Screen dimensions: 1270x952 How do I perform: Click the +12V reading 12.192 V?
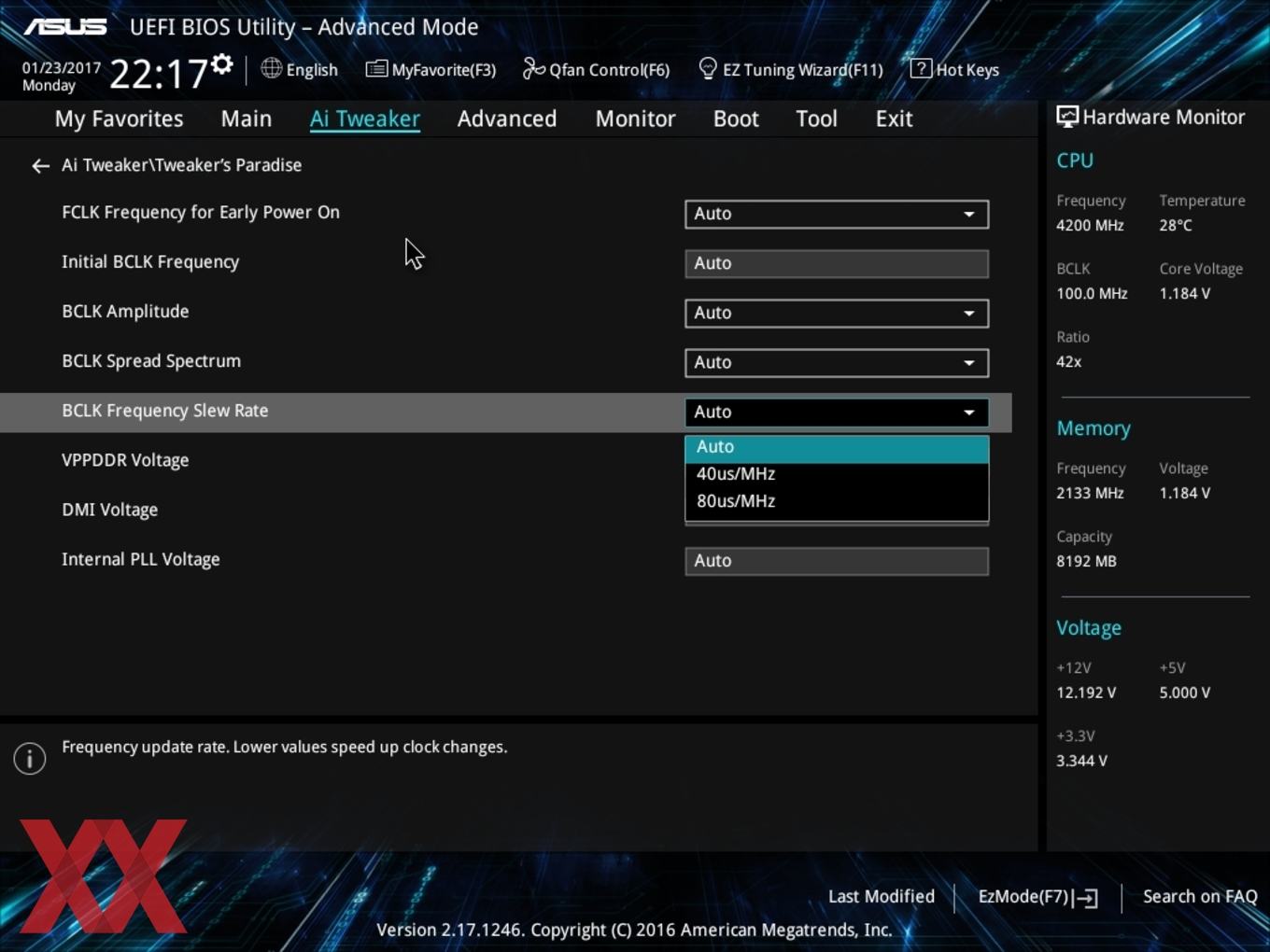[x=1086, y=693]
